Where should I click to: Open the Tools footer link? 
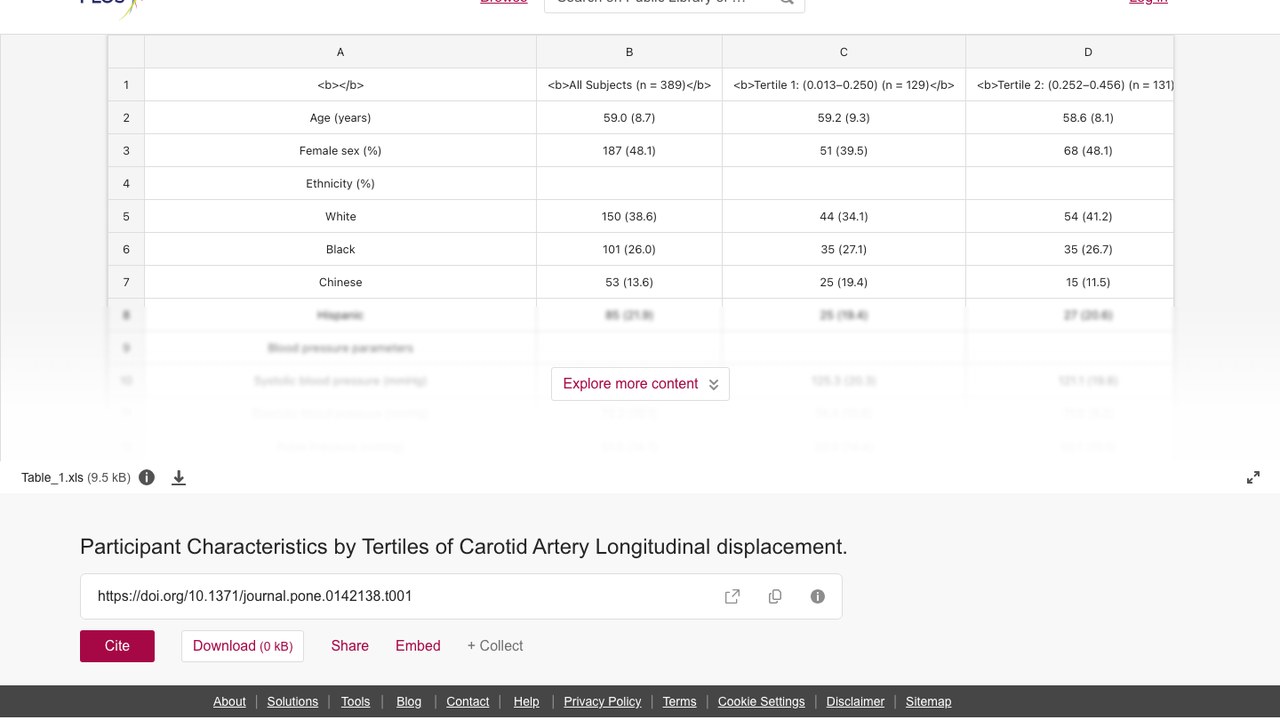click(355, 702)
